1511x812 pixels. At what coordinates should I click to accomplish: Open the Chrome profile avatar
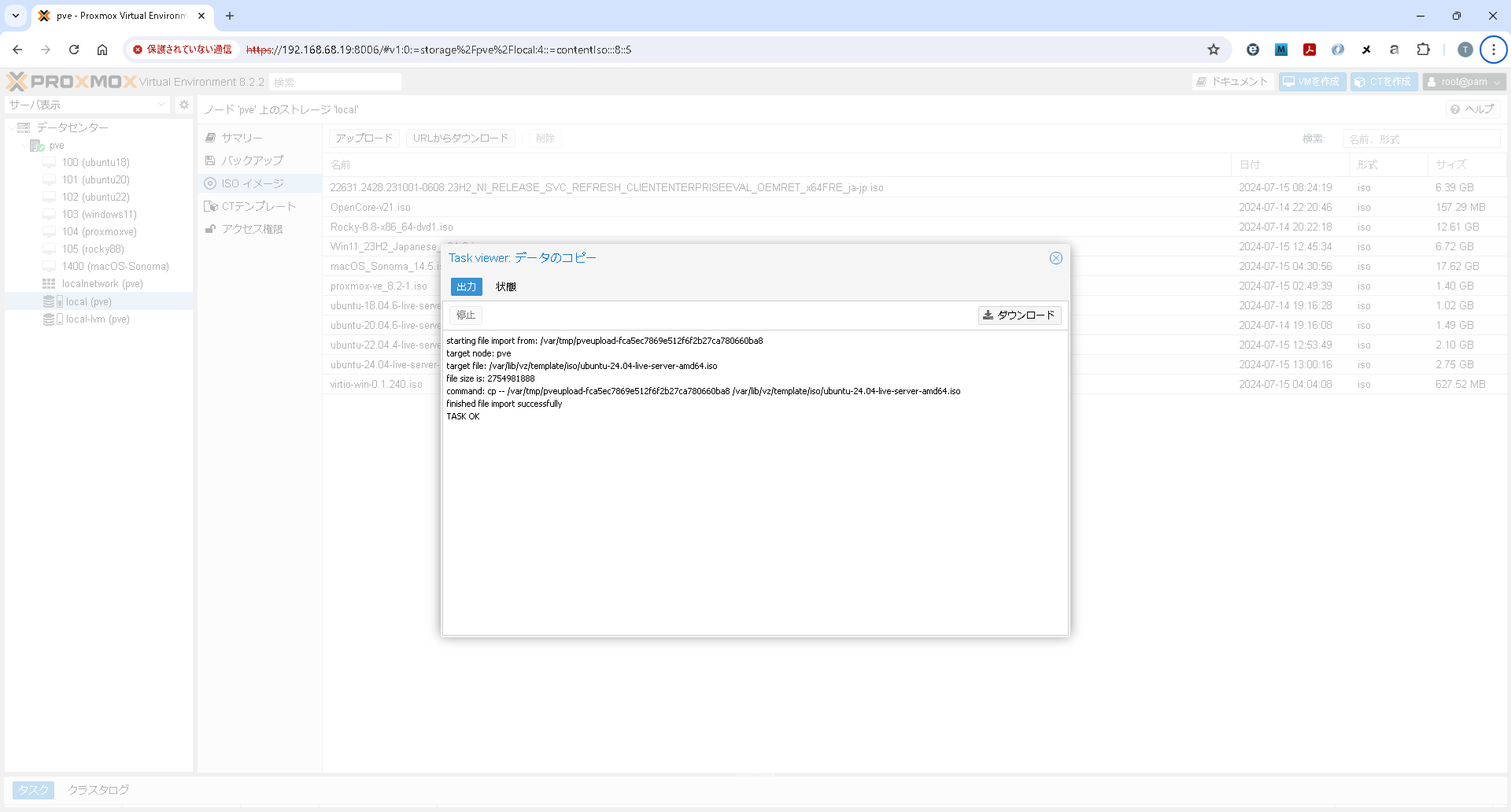pyautogui.click(x=1465, y=50)
